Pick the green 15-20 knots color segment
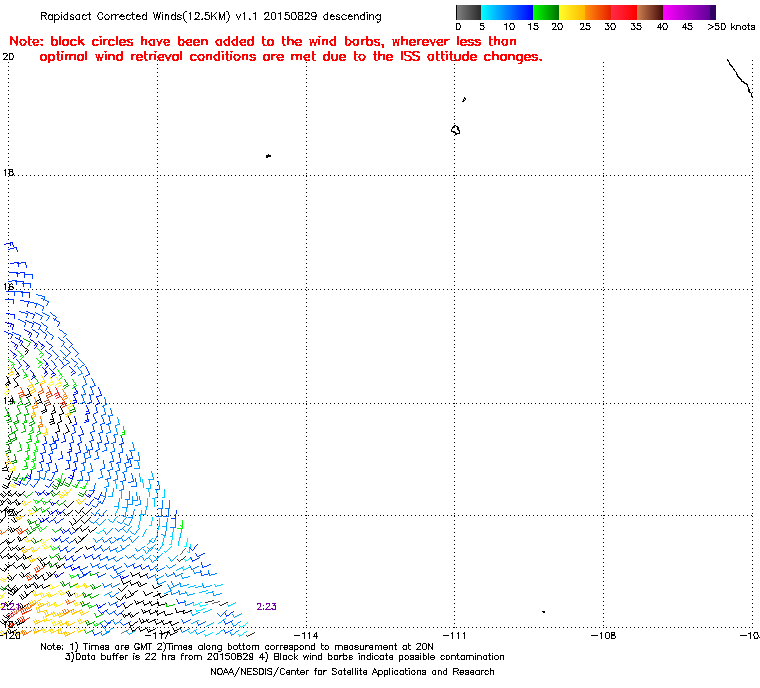The height and width of the screenshot is (688, 760). pos(546,12)
